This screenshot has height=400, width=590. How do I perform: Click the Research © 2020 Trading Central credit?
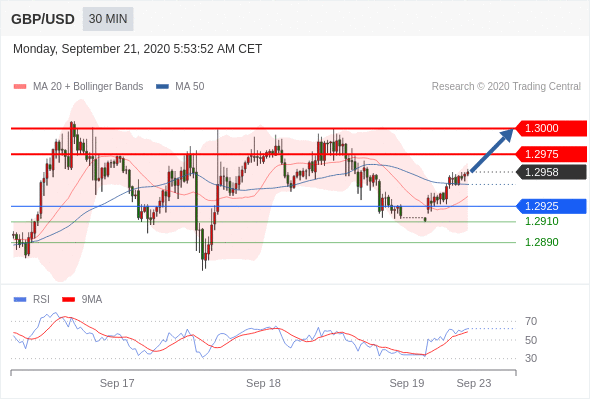click(506, 87)
